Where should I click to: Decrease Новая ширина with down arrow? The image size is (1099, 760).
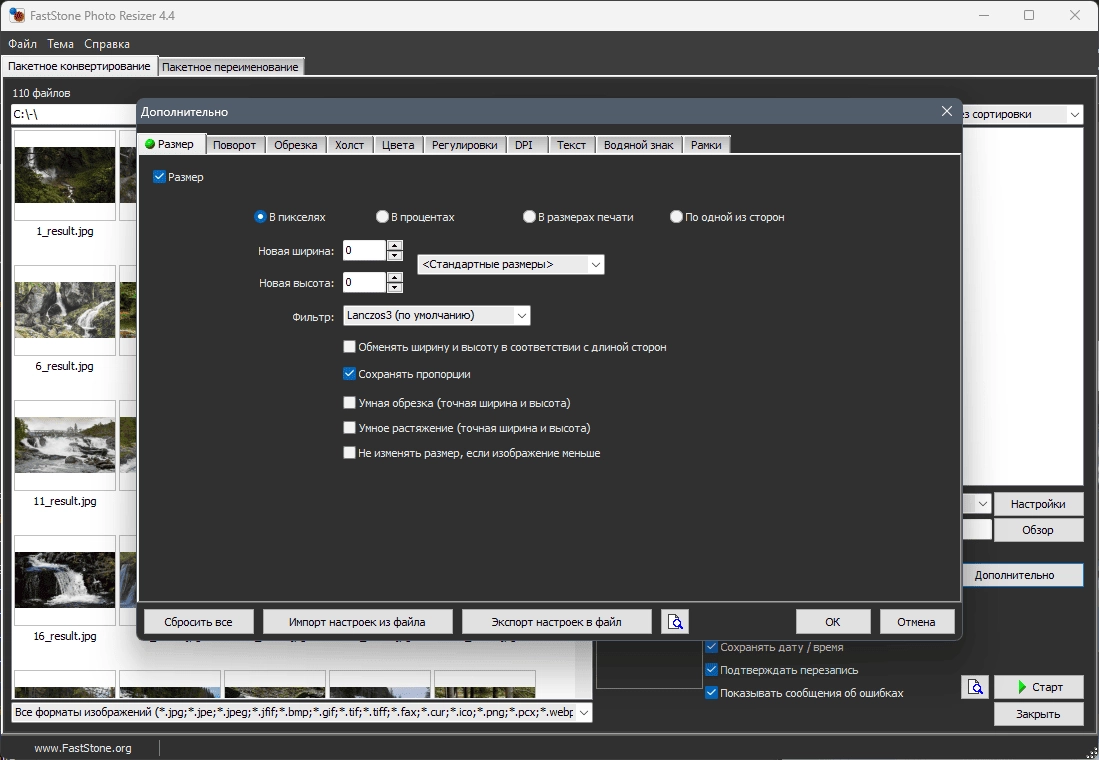point(395,255)
